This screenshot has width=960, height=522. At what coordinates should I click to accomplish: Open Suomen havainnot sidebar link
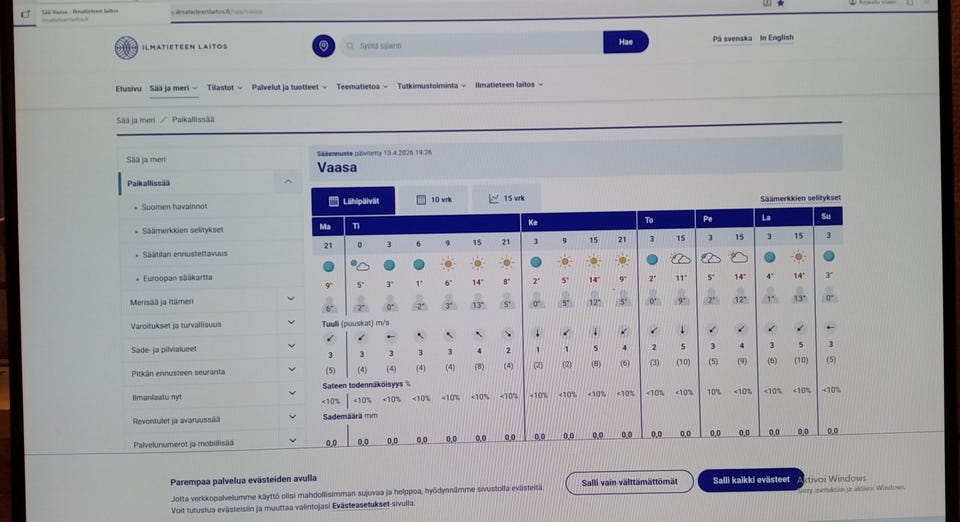[174, 207]
